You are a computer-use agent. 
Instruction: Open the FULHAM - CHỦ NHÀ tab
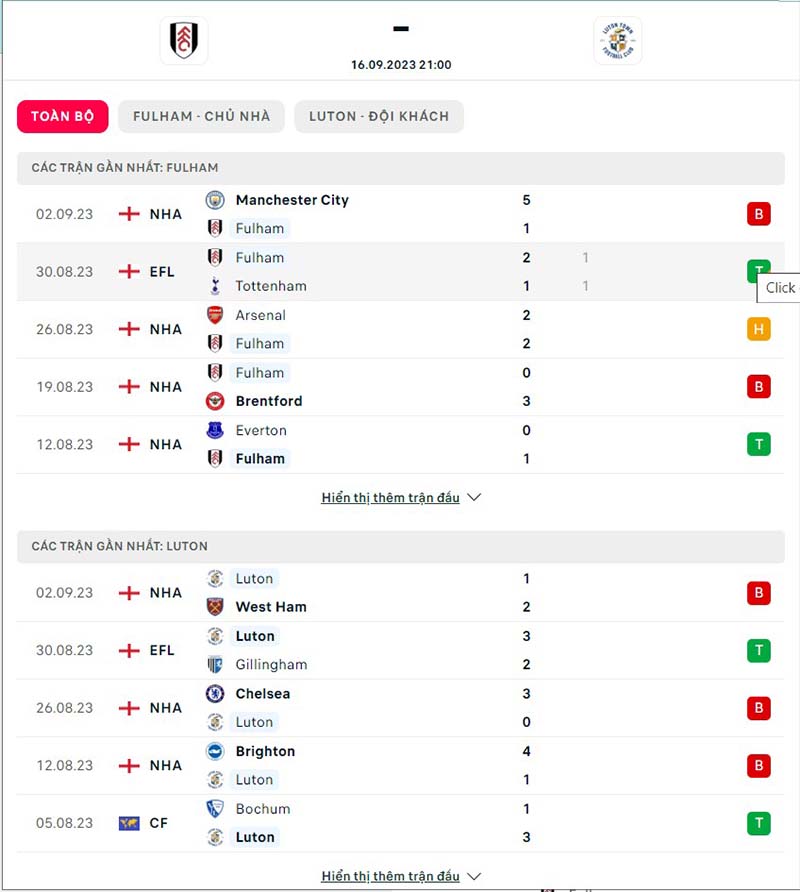tap(201, 116)
